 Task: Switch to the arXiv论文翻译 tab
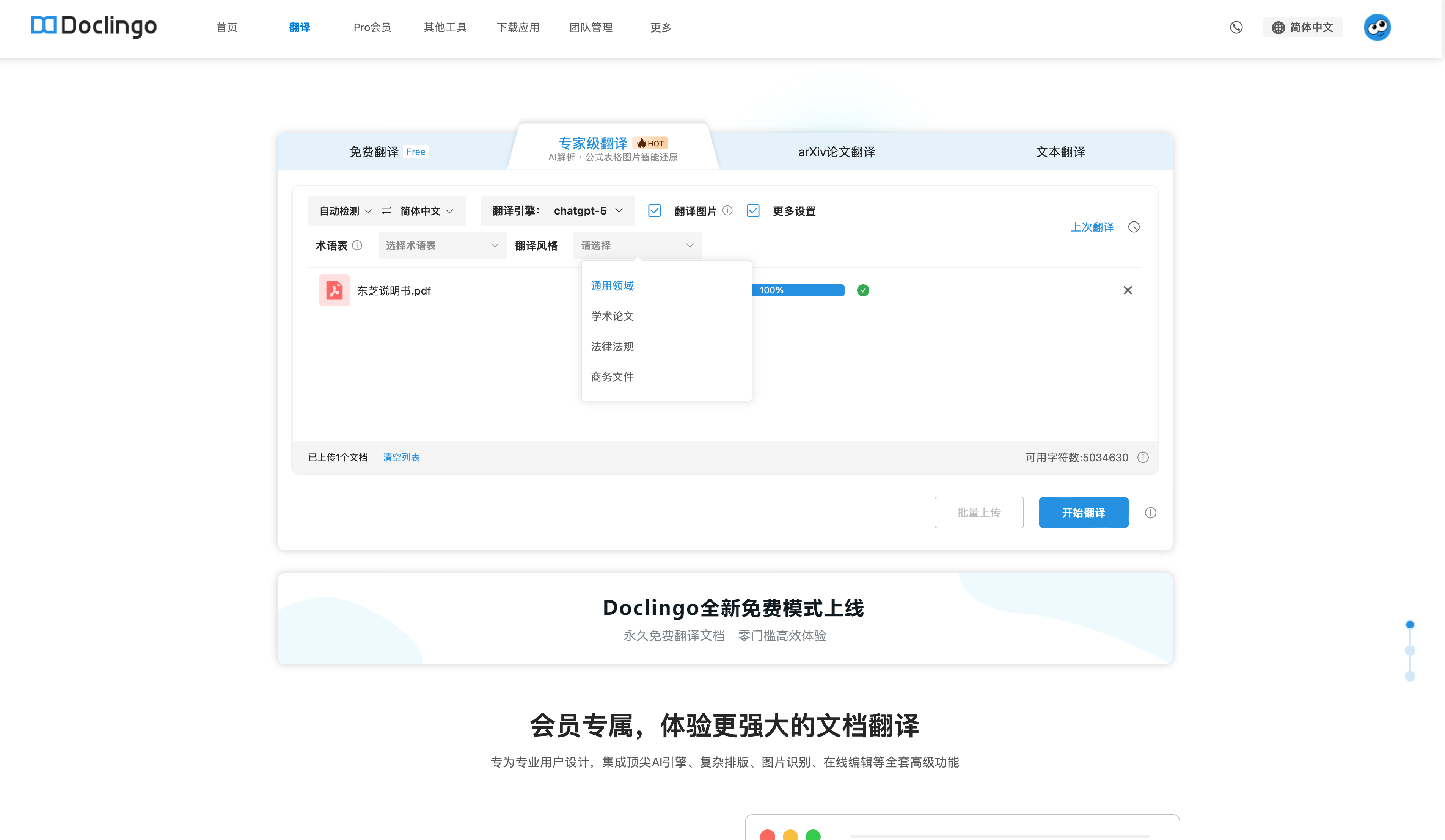(x=836, y=152)
